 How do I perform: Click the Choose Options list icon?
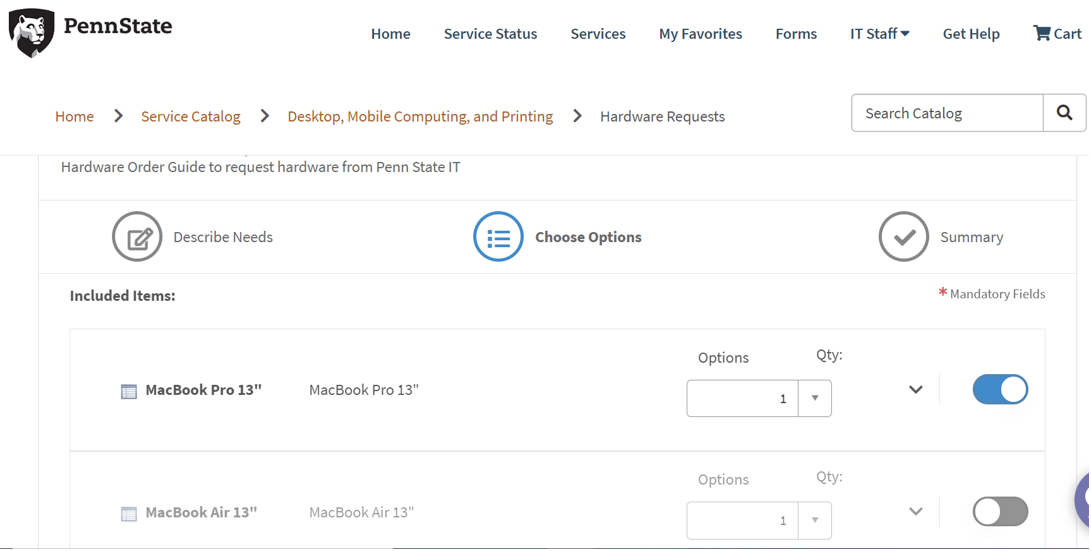click(498, 237)
